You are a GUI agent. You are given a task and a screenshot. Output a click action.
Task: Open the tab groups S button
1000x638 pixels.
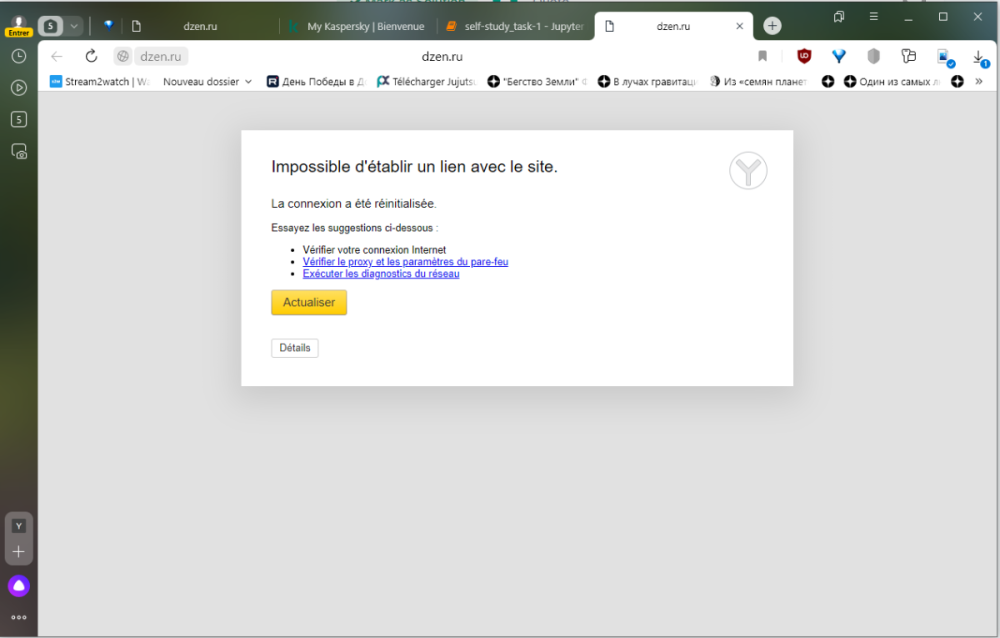[x=51, y=26]
